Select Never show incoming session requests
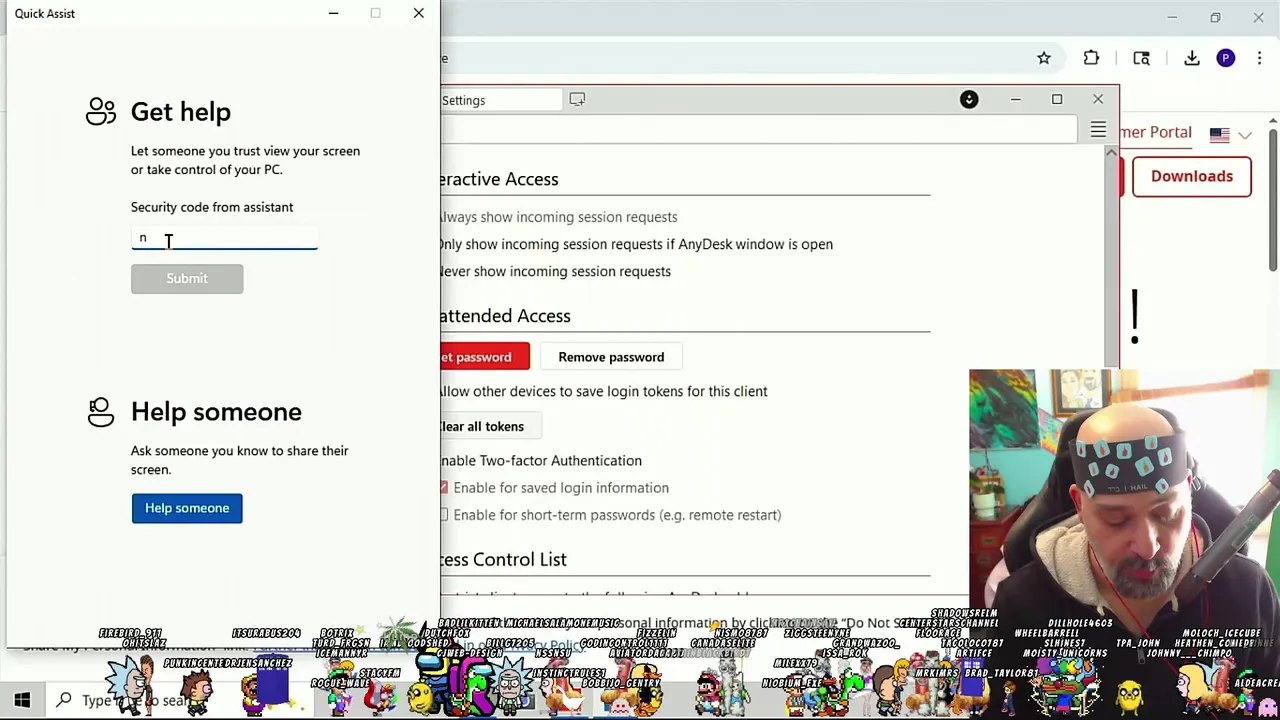Screen dimensions: 1280x720 [555, 271]
